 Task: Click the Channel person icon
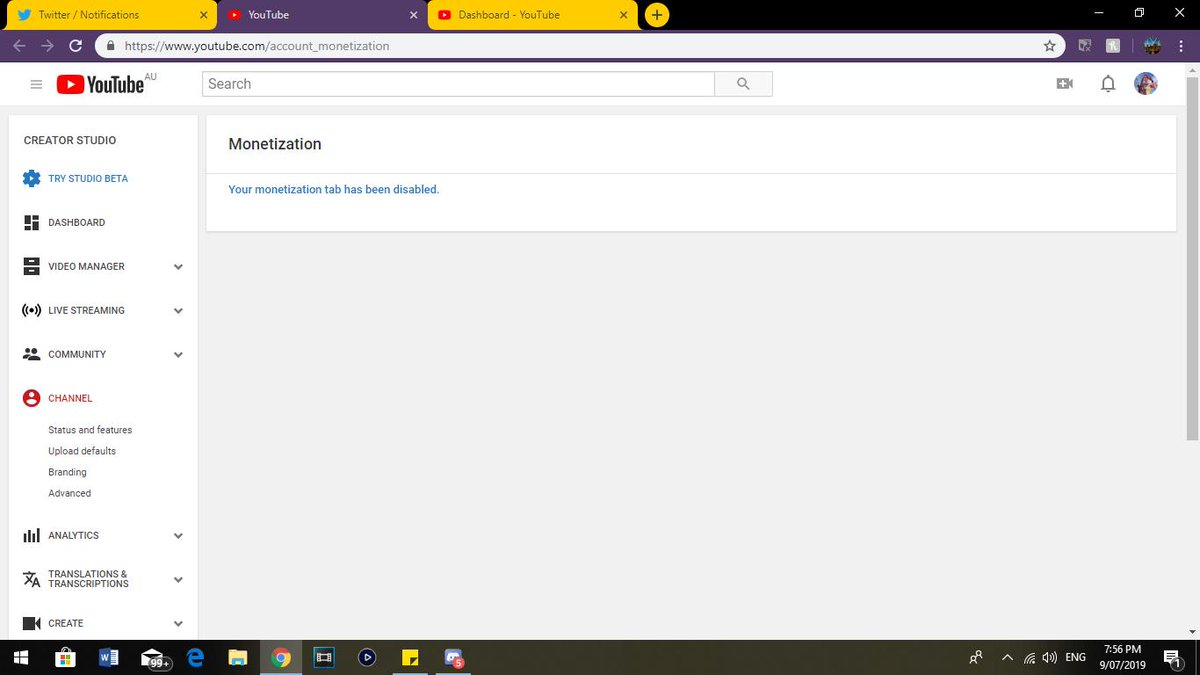point(31,398)
